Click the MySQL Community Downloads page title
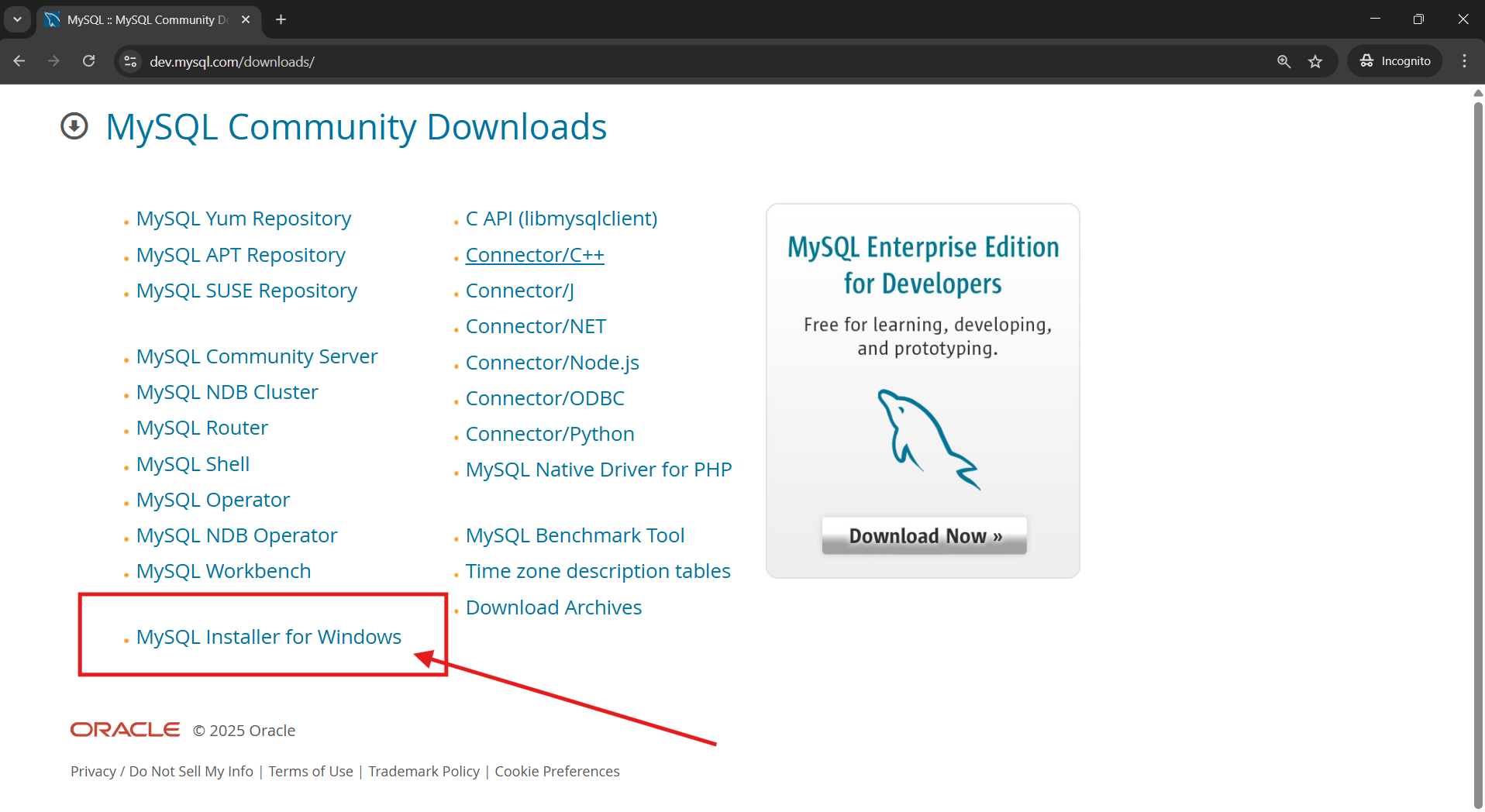1485x812 pixels. point(356,127)
